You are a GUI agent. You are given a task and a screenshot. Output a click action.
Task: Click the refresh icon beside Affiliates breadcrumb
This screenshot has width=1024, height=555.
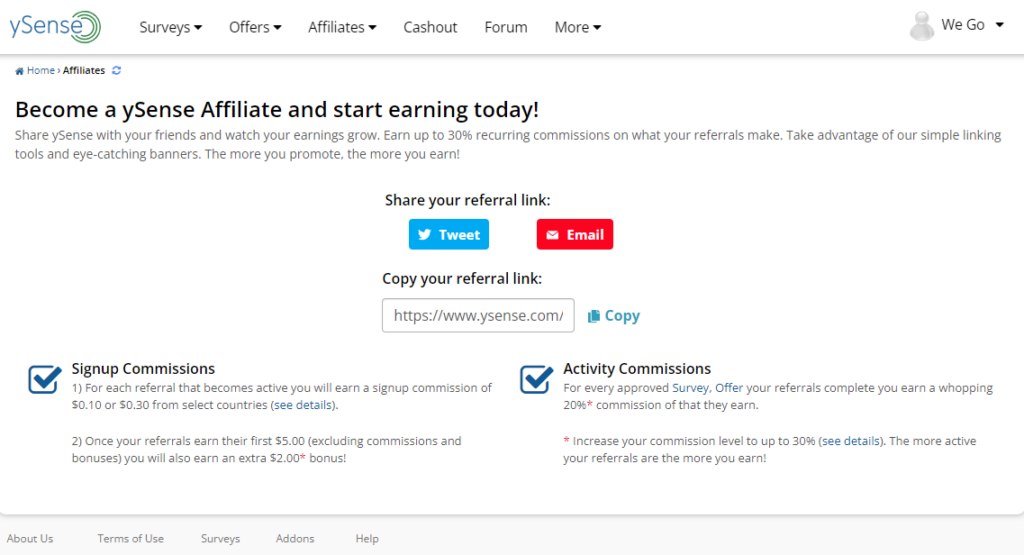[117, 71]
